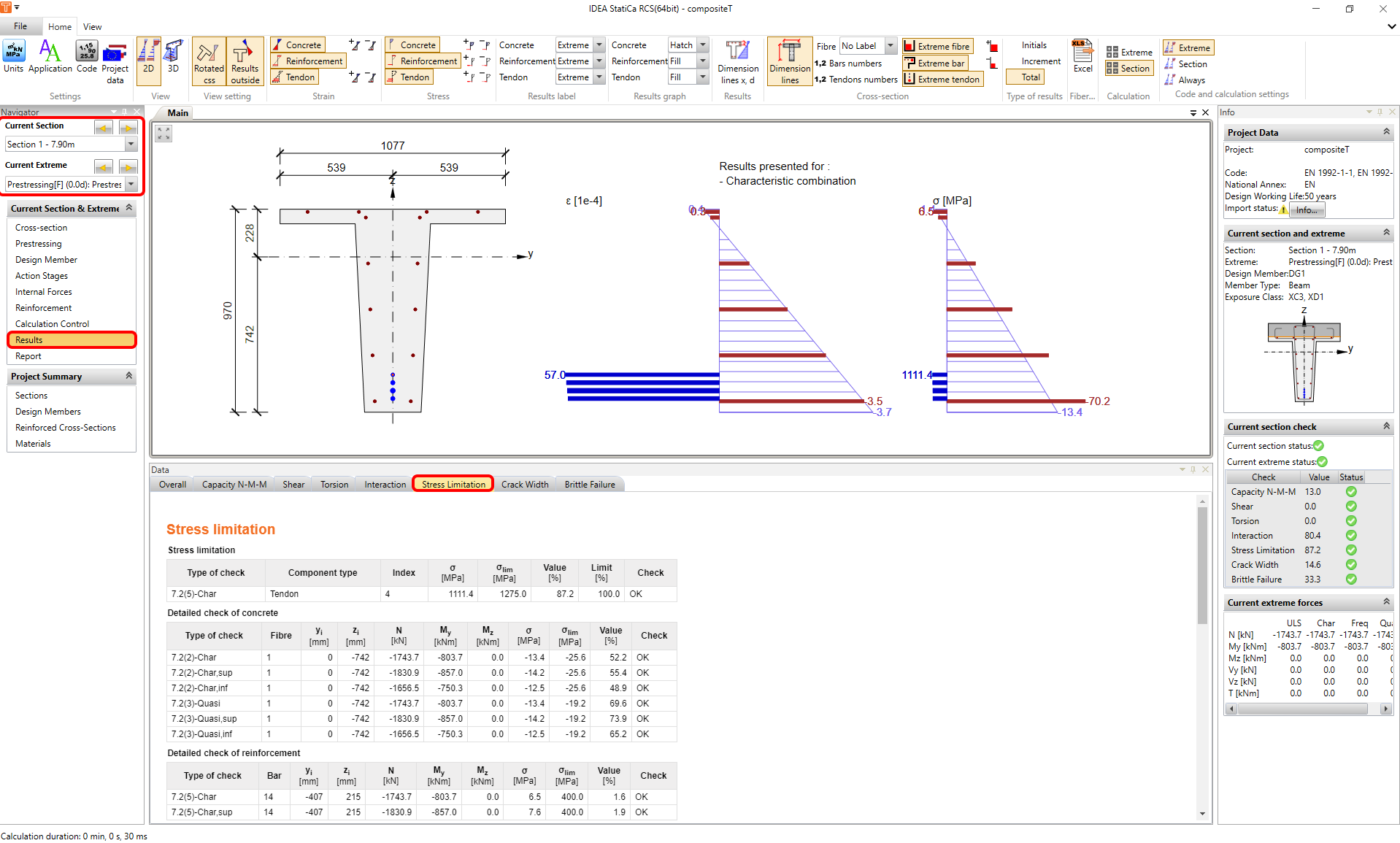
Task: Open the Fibre label dropdown
Action: pyautogui.click(x=890, y=46)
